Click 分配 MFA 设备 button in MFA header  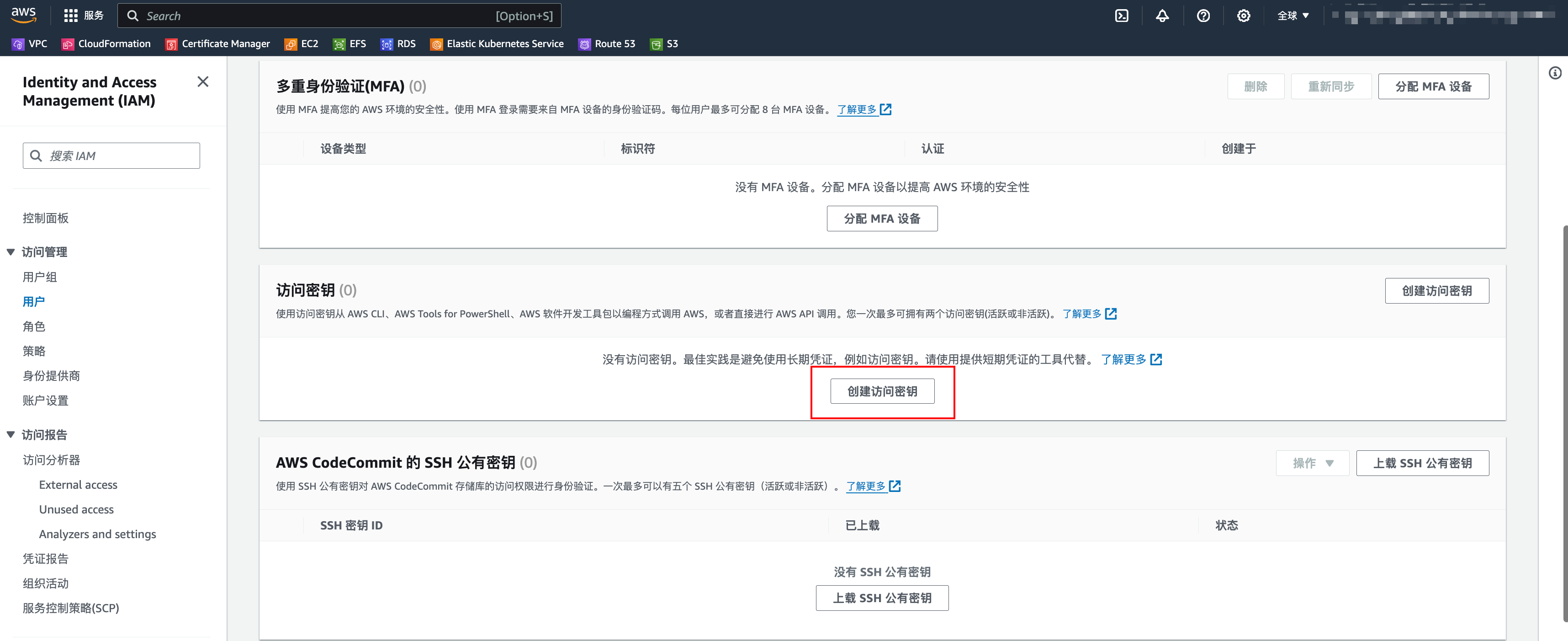pyautogui.click(x=1433, y=86)
